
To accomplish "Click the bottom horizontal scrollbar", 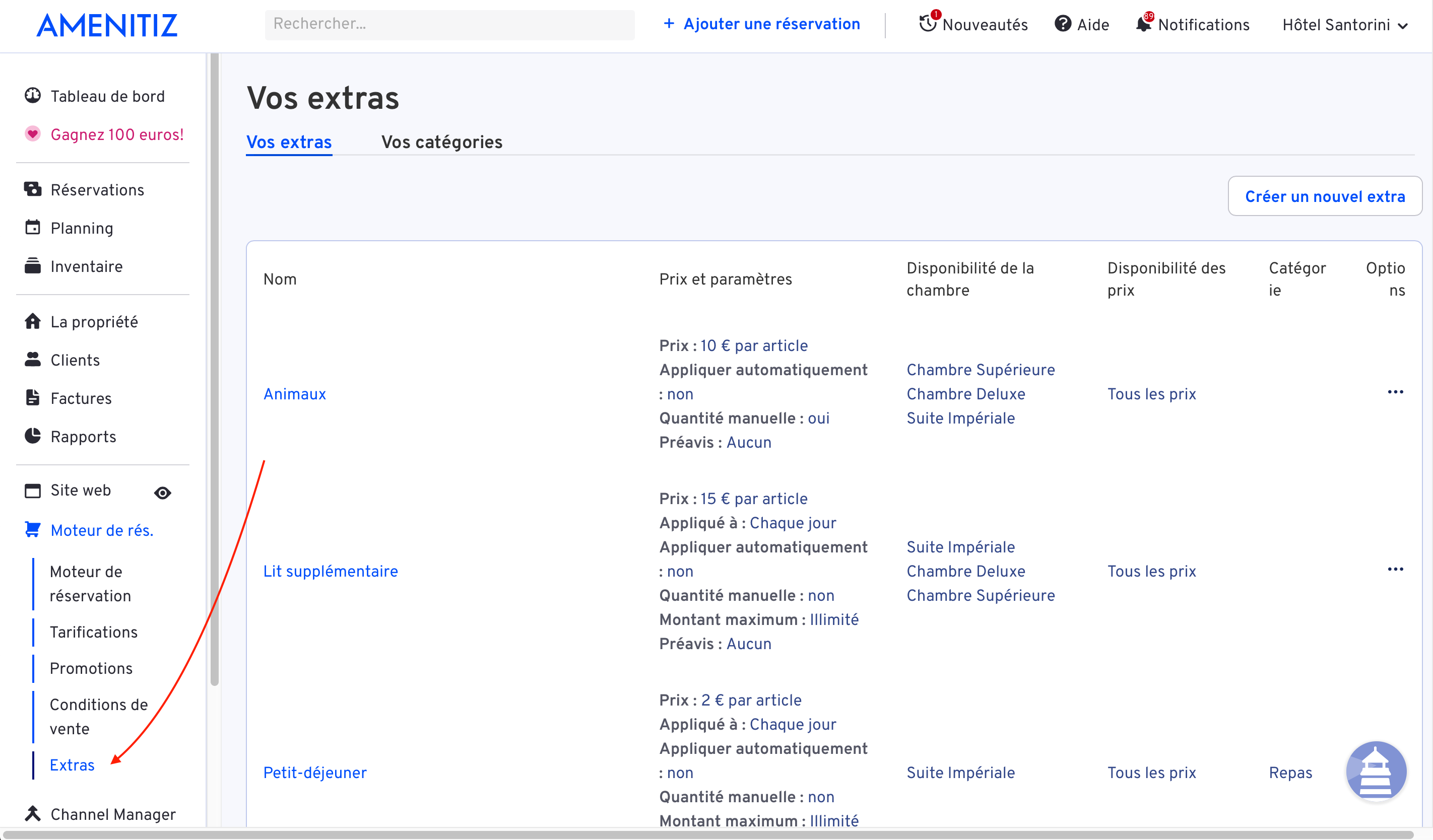I will click(x=708, y=834).
